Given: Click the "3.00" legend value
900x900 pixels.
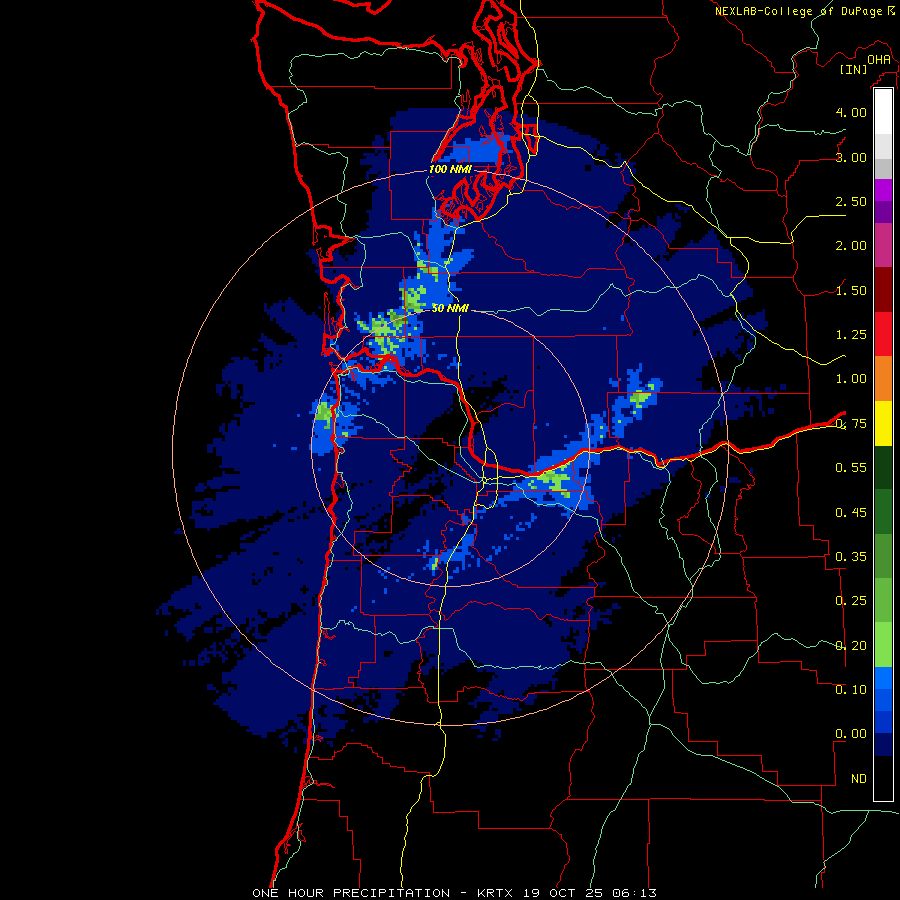Looking at the screenshot, I should point(851,157).
